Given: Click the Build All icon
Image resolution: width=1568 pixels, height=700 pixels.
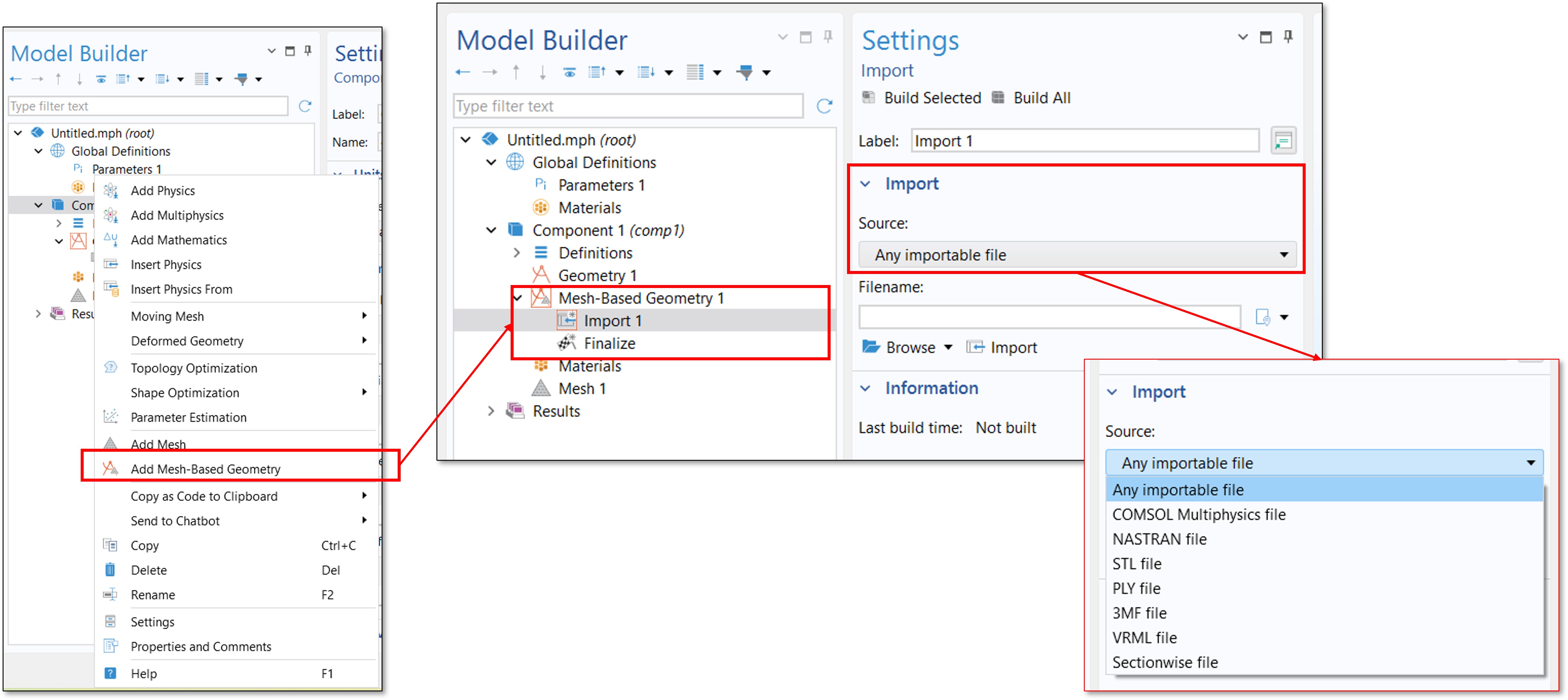Looking at the screenshot, I should click(x=998, y=97).
